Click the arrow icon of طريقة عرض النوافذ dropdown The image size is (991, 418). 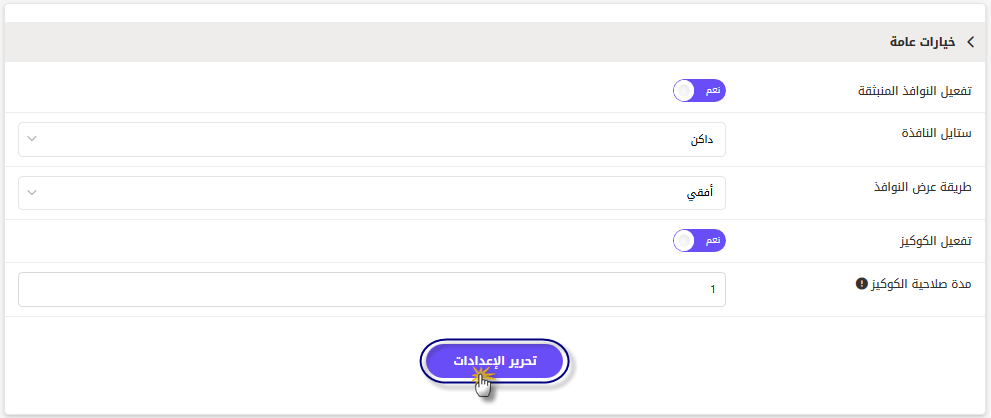coord(32,193)
